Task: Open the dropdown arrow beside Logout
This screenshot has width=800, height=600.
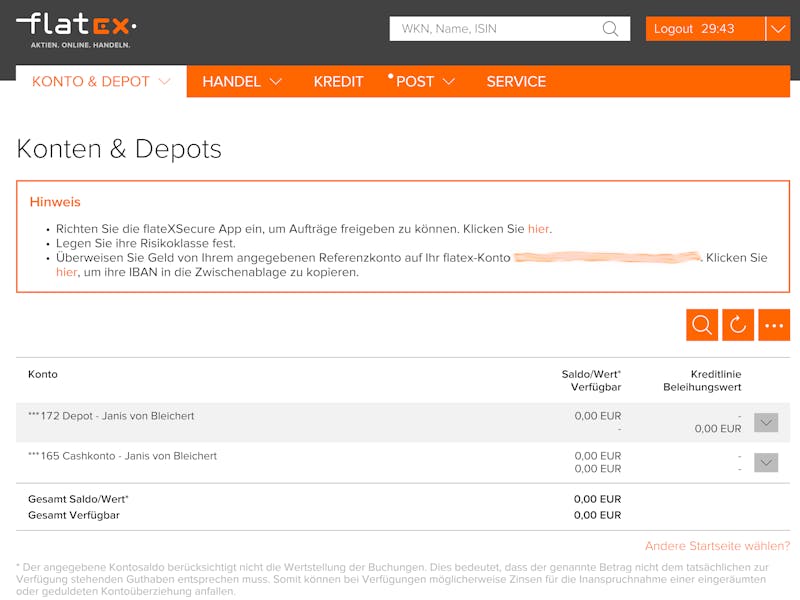Action: pyautogui.click(x=778, y=29)
